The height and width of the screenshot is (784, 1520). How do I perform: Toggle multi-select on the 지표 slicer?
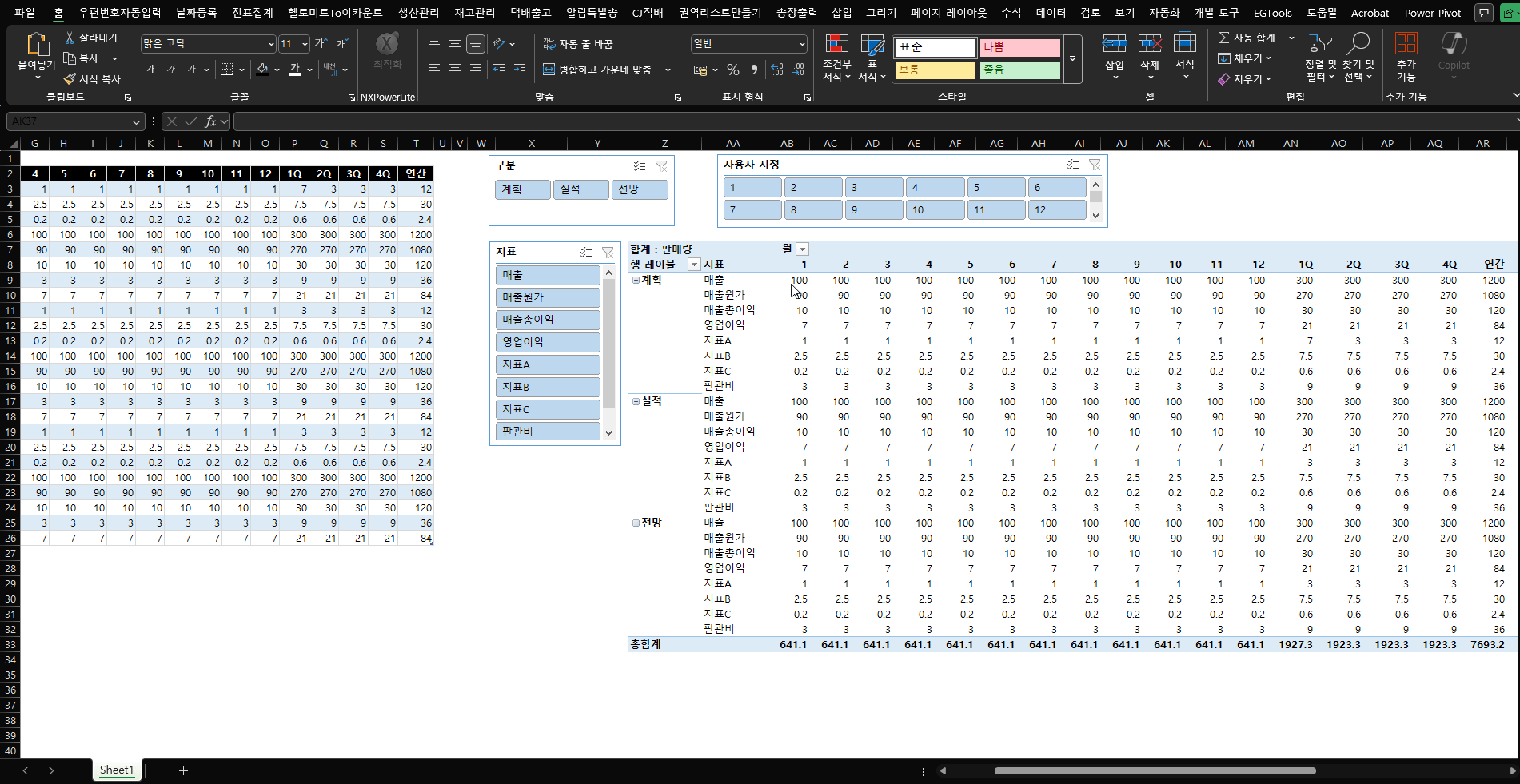(x=585, y=253)
